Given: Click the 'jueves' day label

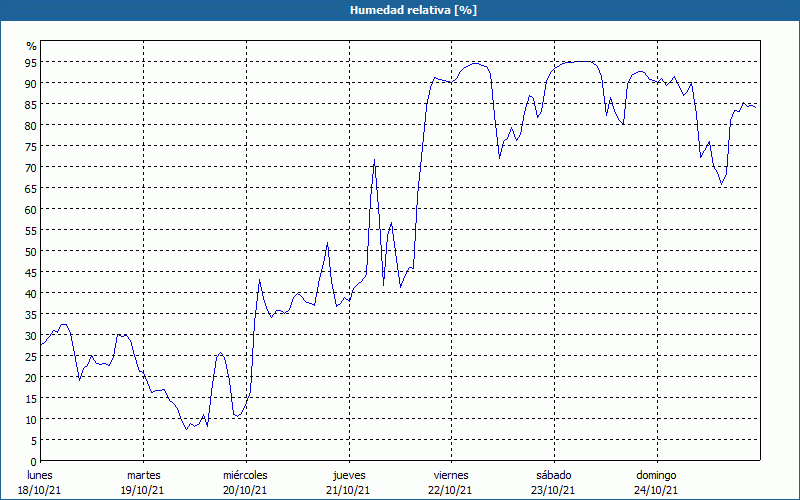Looking at the screenshot, I should 349,475.
